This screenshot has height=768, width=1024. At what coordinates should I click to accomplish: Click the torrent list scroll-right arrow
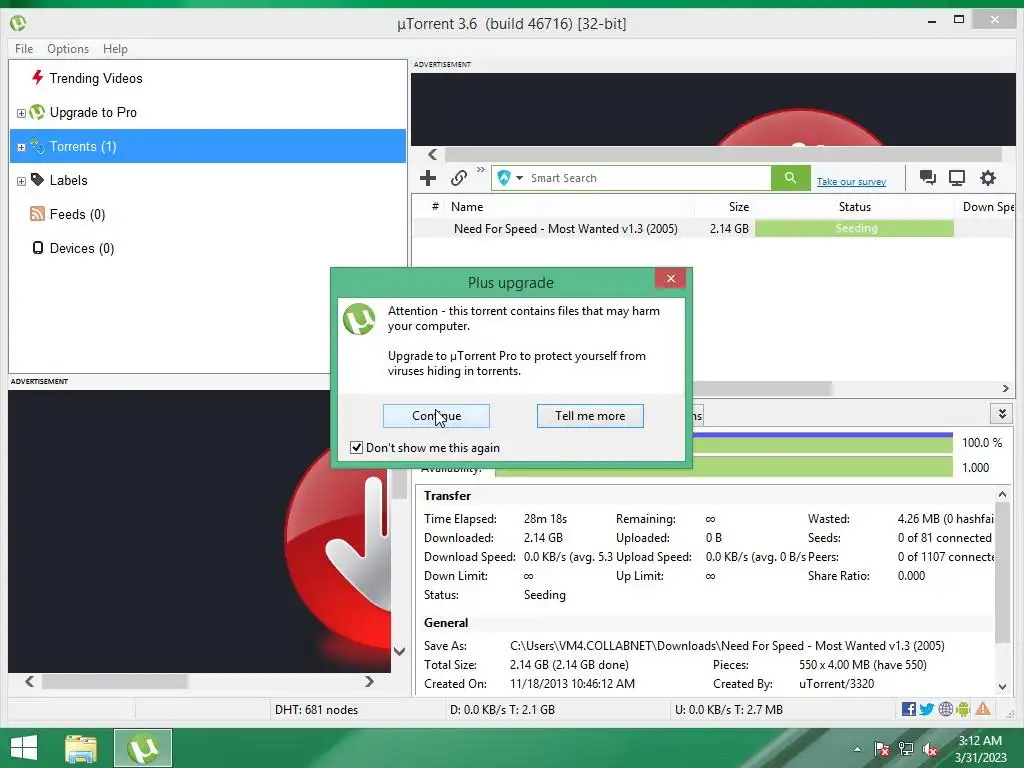tap(1006, 389)
